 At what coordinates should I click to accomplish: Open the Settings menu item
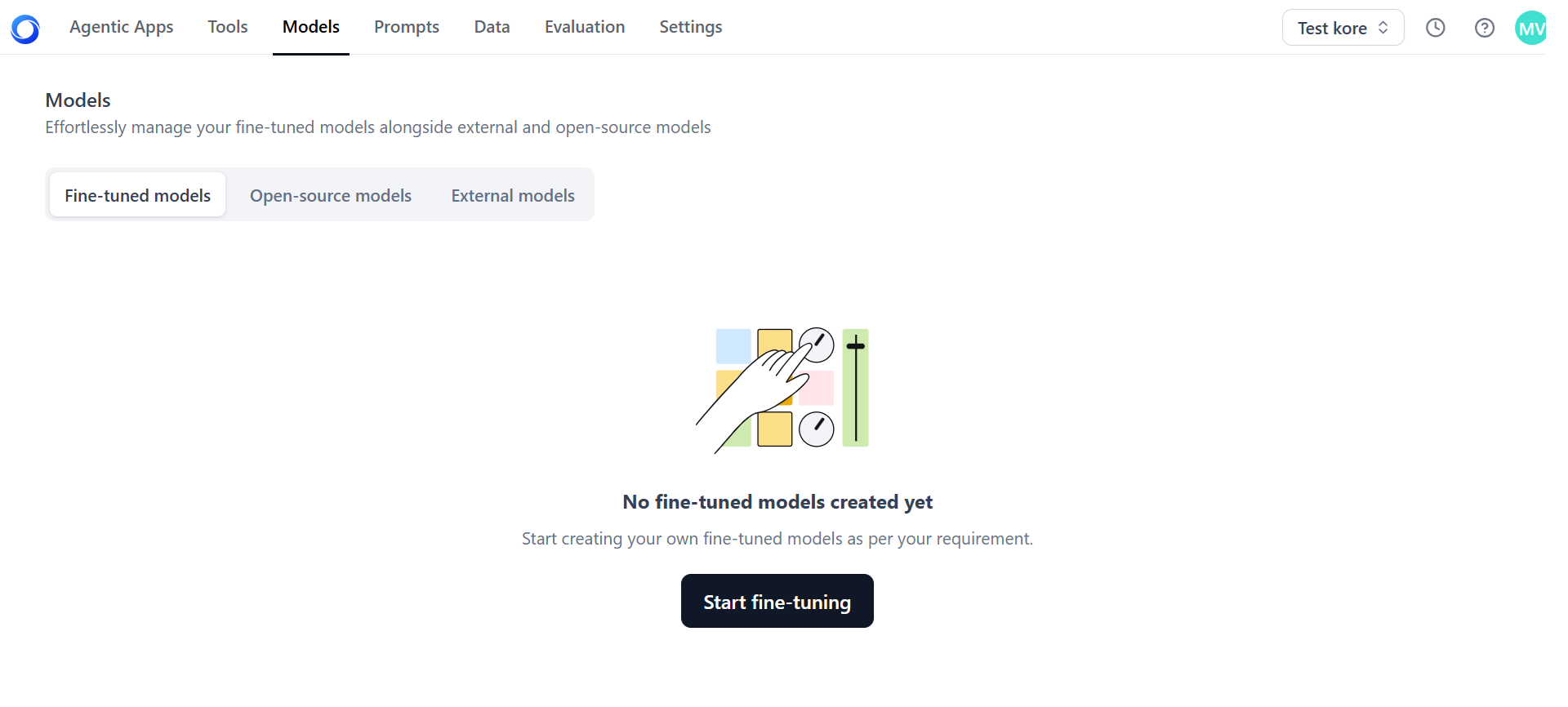click(691, 27)
